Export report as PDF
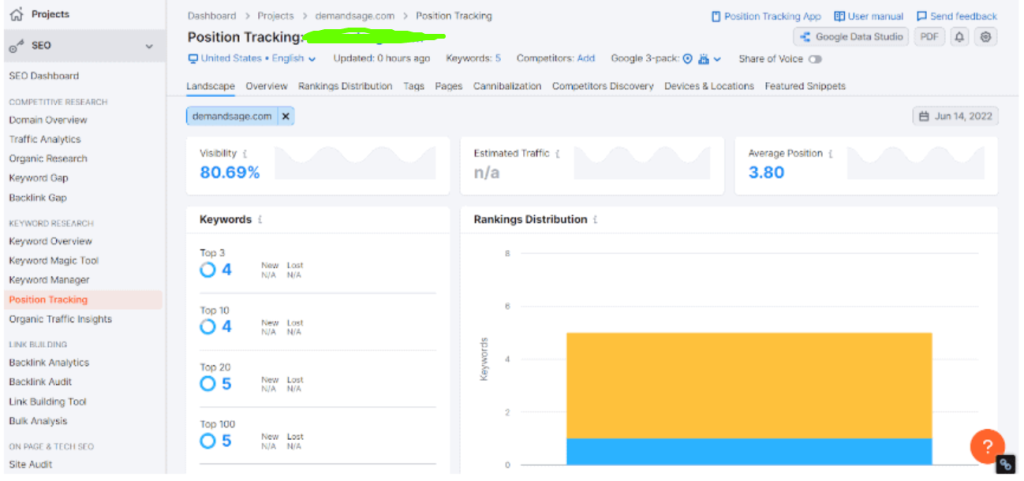Image resolution: width=1024 pixels, height=481 pixels. [929, 37]
